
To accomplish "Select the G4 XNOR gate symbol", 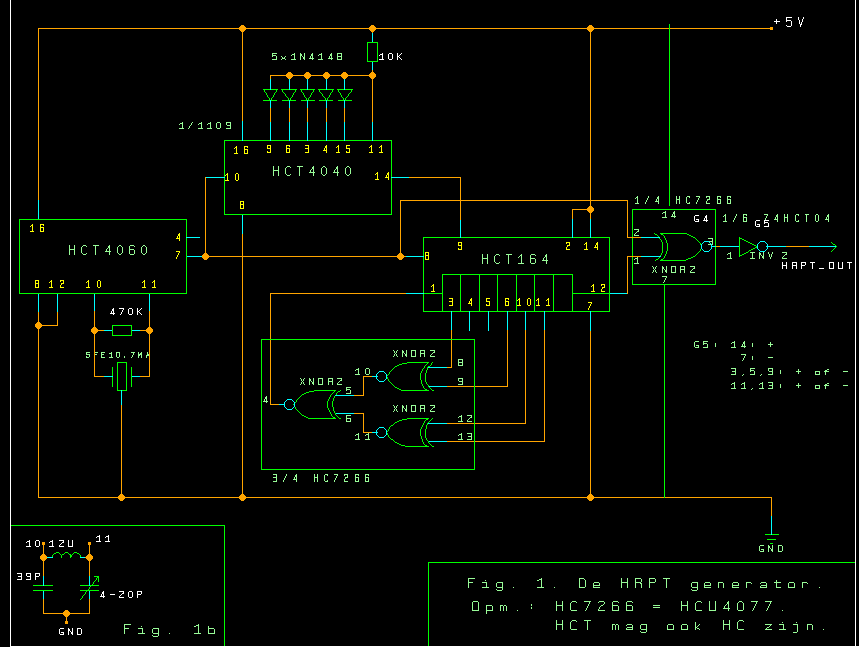I will [x=683, y=247].
